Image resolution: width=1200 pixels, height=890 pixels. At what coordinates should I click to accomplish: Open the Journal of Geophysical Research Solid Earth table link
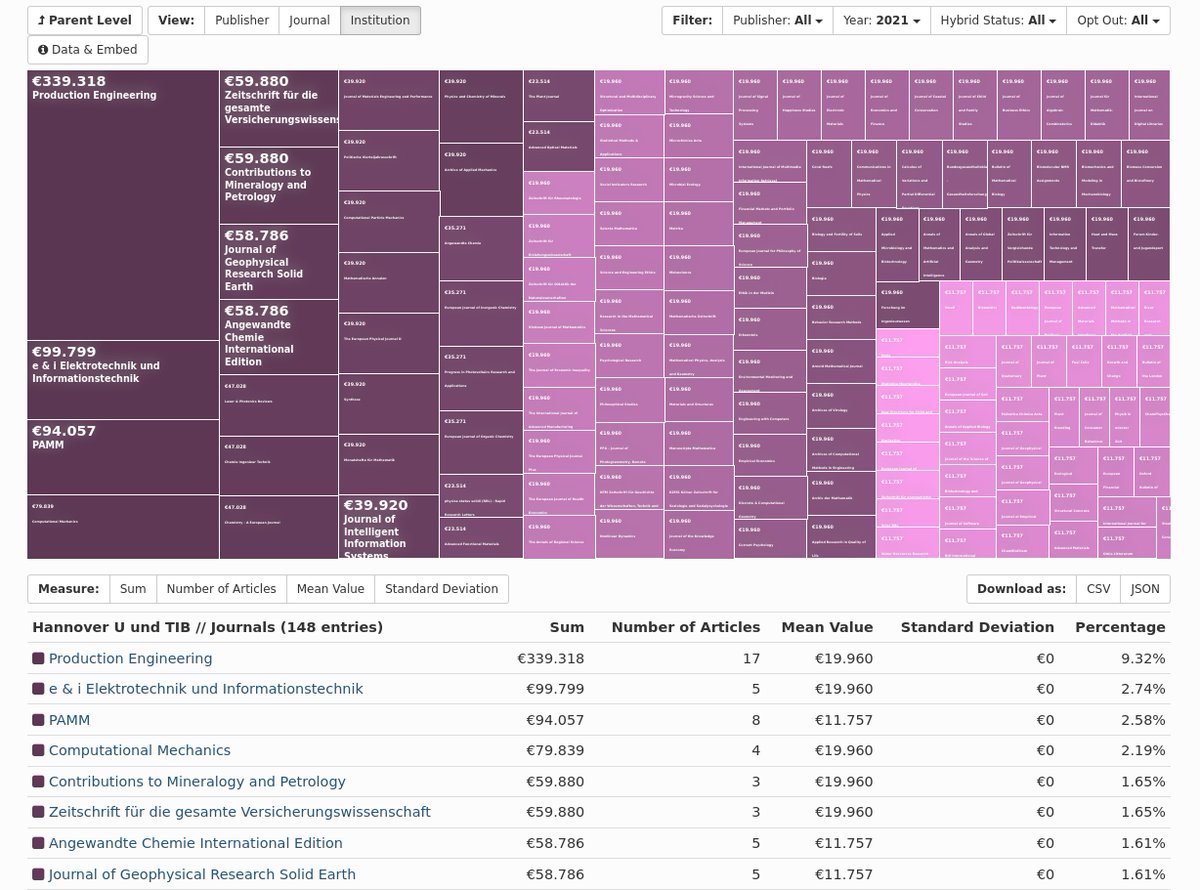[x=202, y=874]
